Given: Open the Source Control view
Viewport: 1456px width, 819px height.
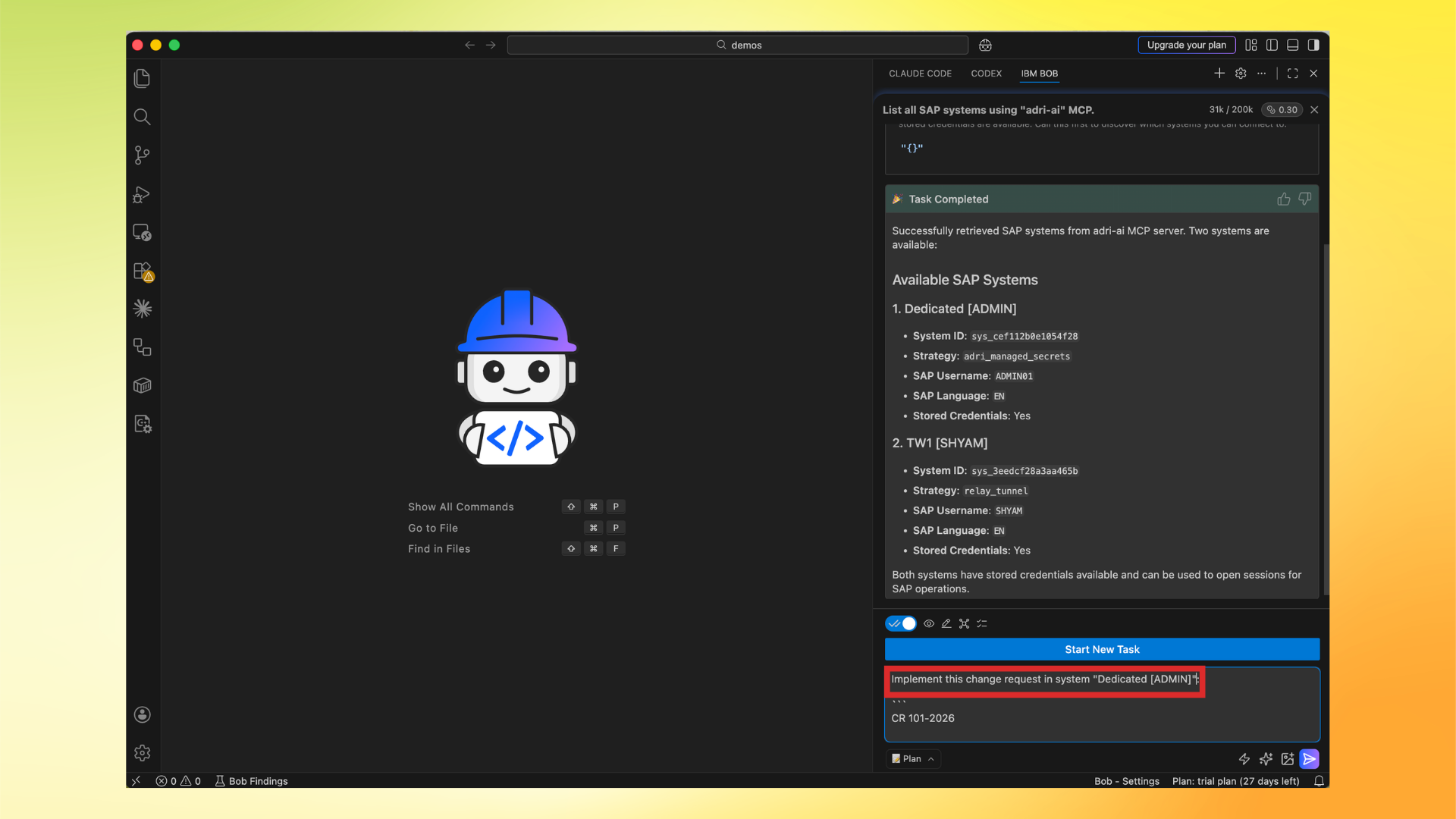Looking at the screenshot, I should (x=142, y=155).
